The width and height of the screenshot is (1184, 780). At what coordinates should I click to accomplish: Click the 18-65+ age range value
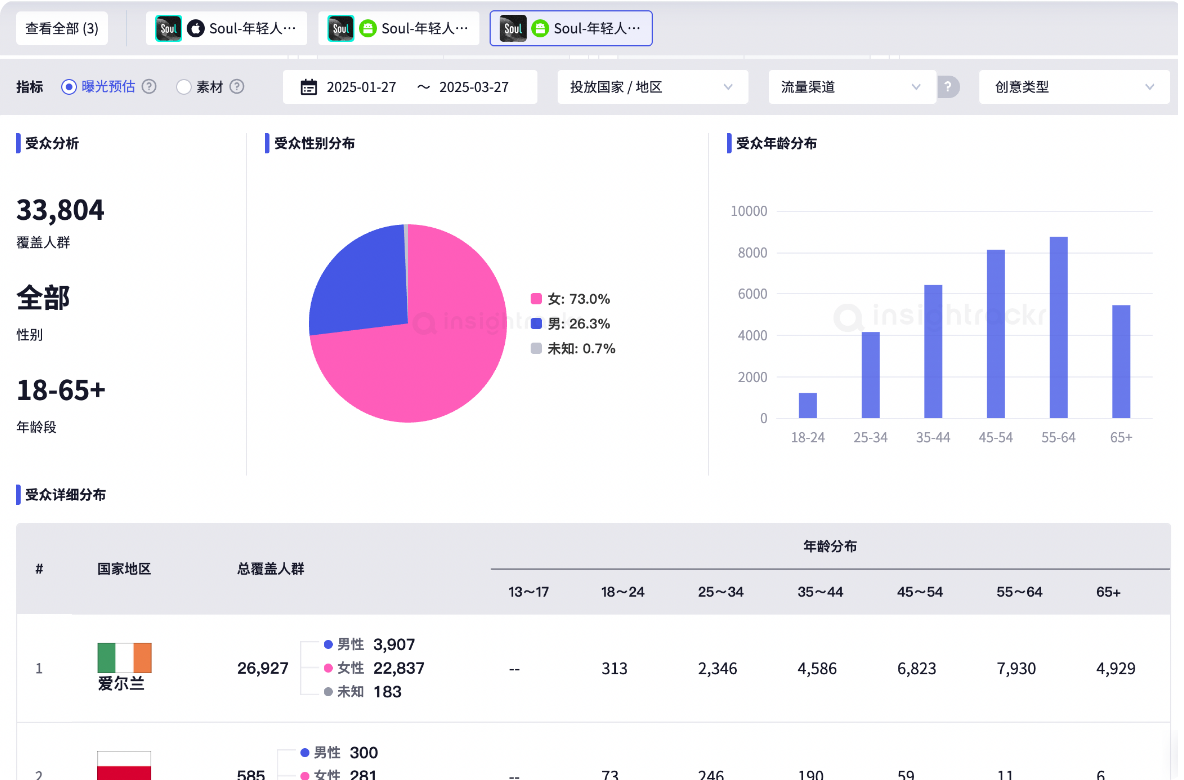[x=61, y=390]
